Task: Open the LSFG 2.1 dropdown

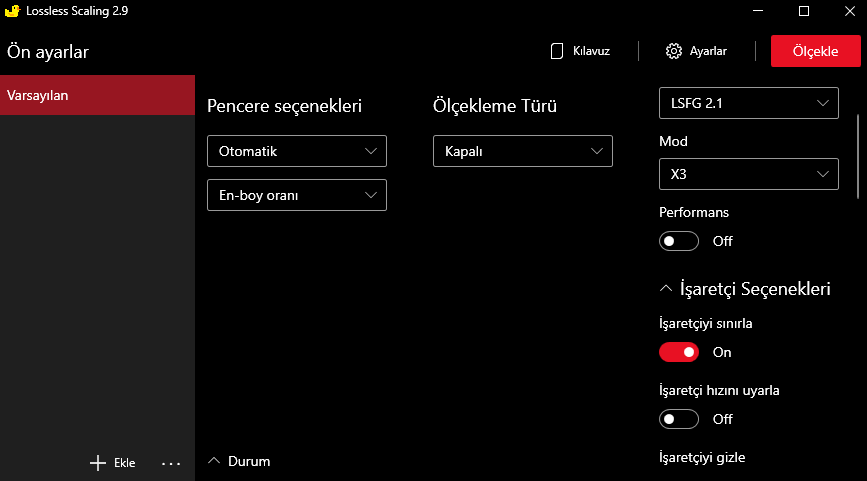Action: point(749,103)
